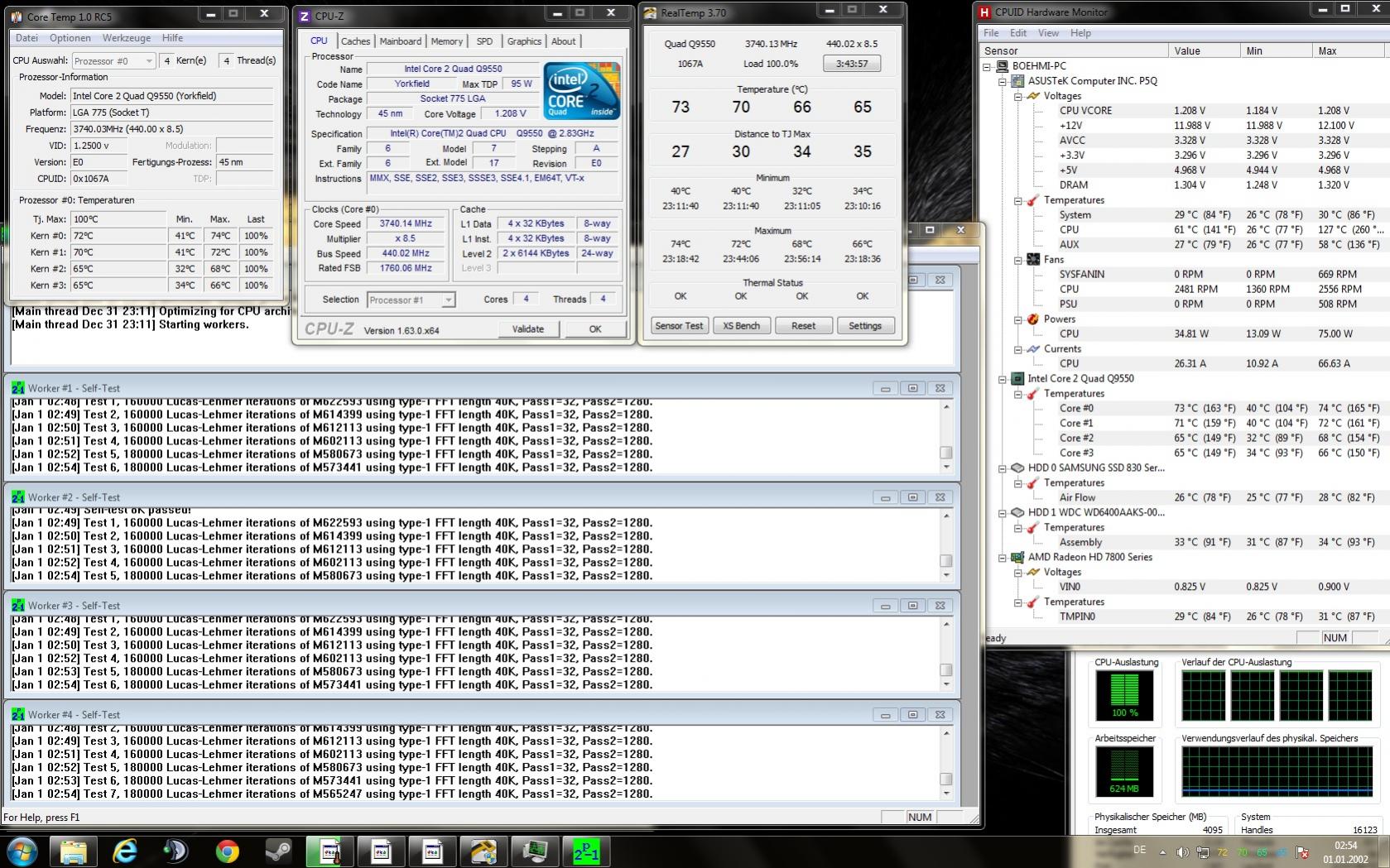This screenshot has width=1390, height=868.
Task: Click the HDD 1 WDC drive icon
Action: point(1017,513)
